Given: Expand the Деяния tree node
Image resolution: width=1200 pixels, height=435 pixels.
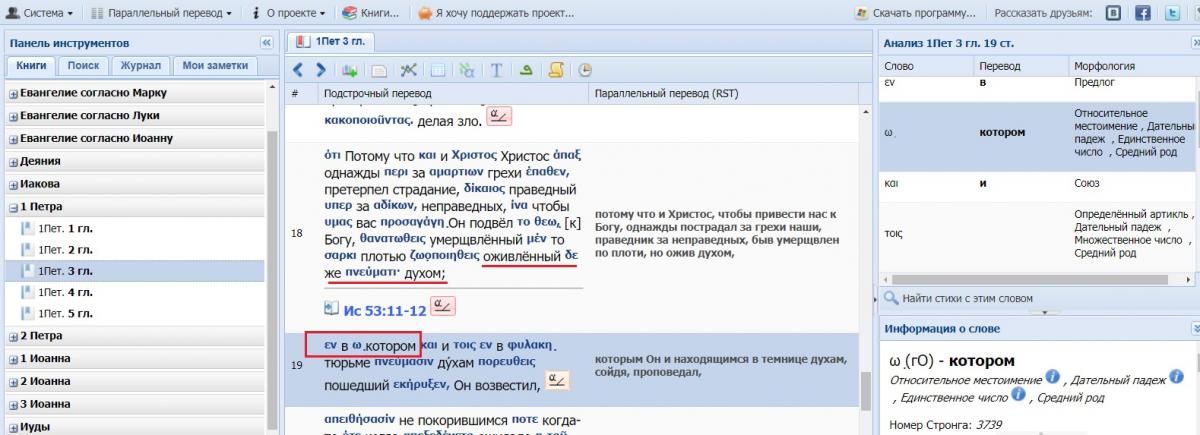Looking at the screenshot, I should click(x=14, y=161).
